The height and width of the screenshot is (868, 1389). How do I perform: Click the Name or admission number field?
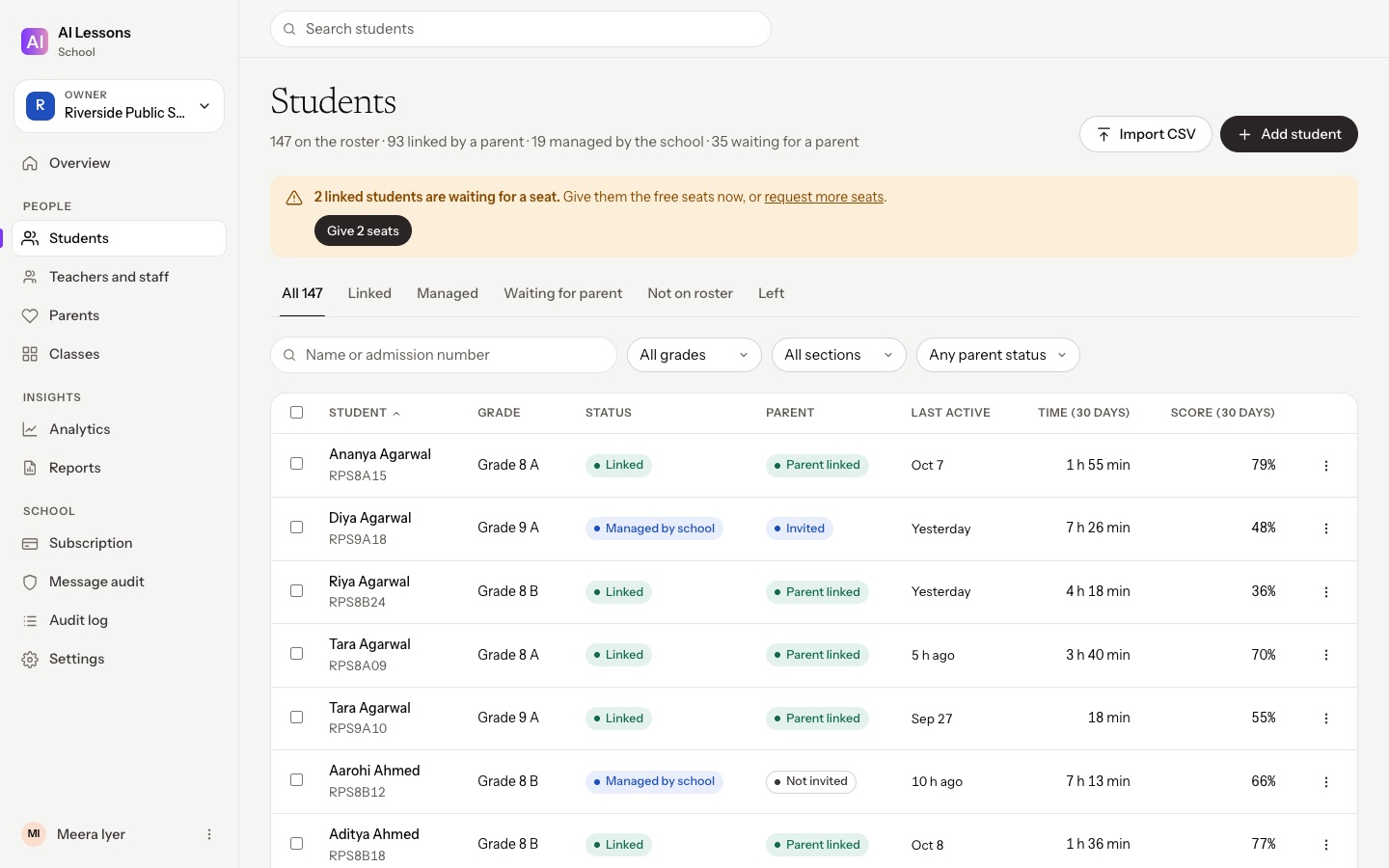point(444,355)
